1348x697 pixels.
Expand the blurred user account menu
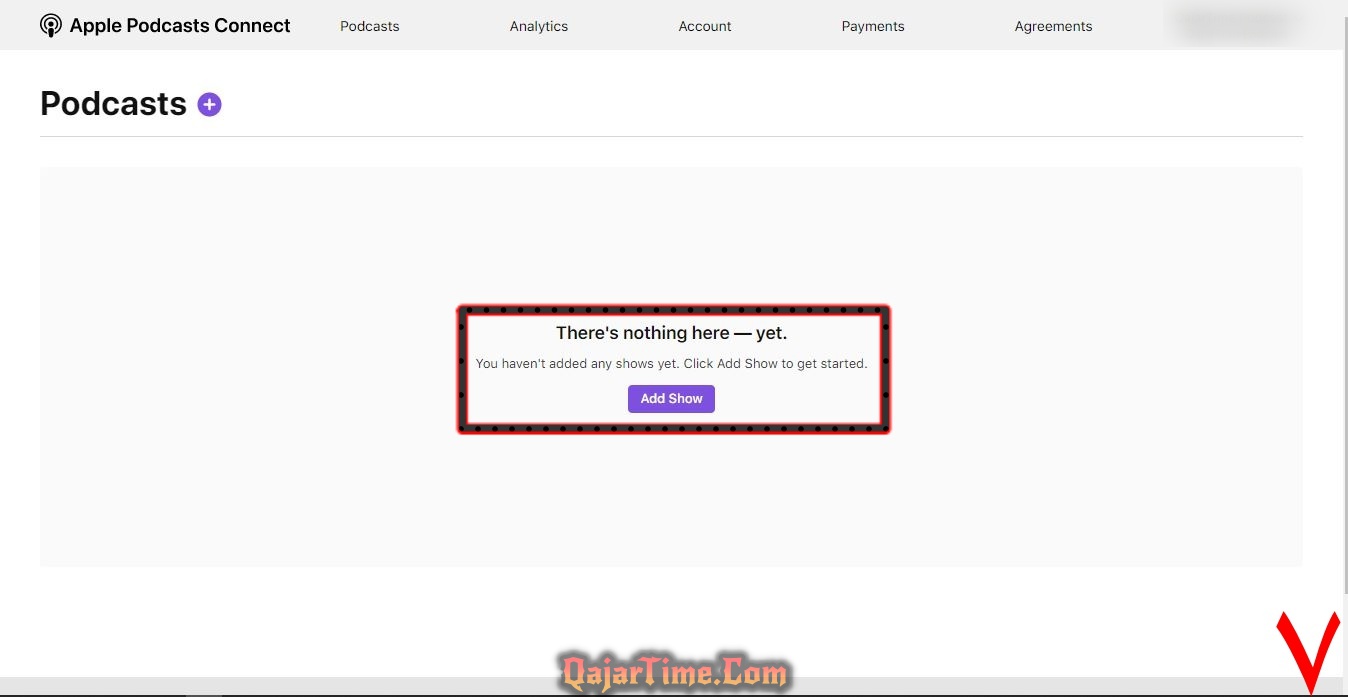point(1240,26)
